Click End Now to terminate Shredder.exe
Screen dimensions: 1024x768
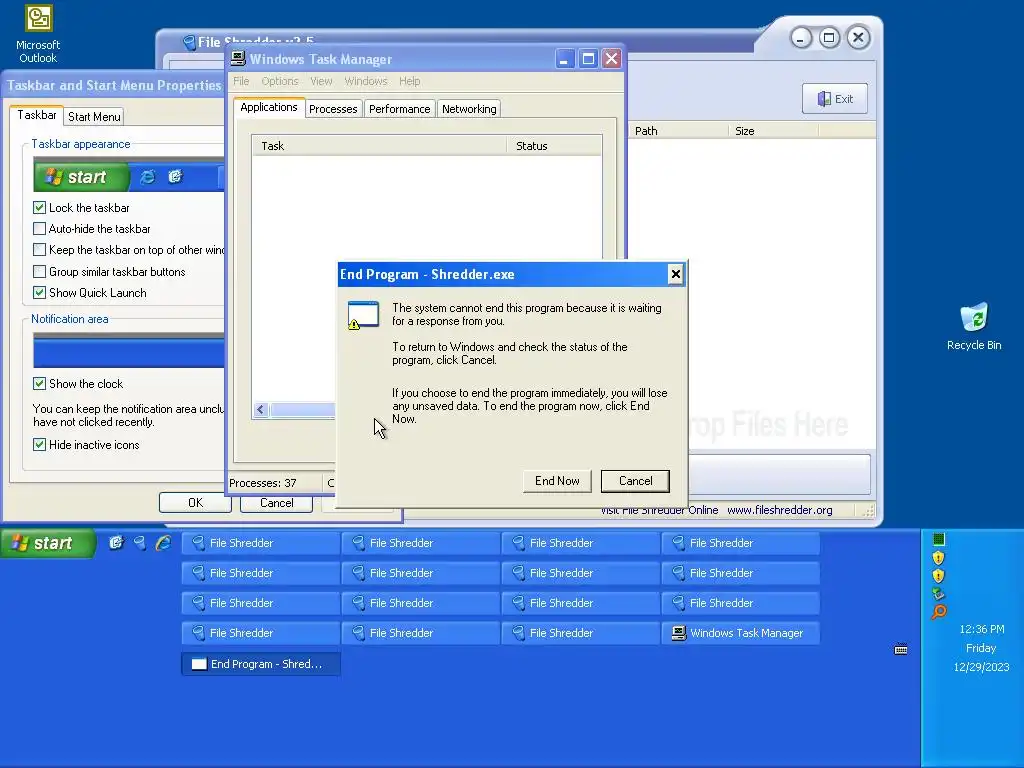(557, 481)
